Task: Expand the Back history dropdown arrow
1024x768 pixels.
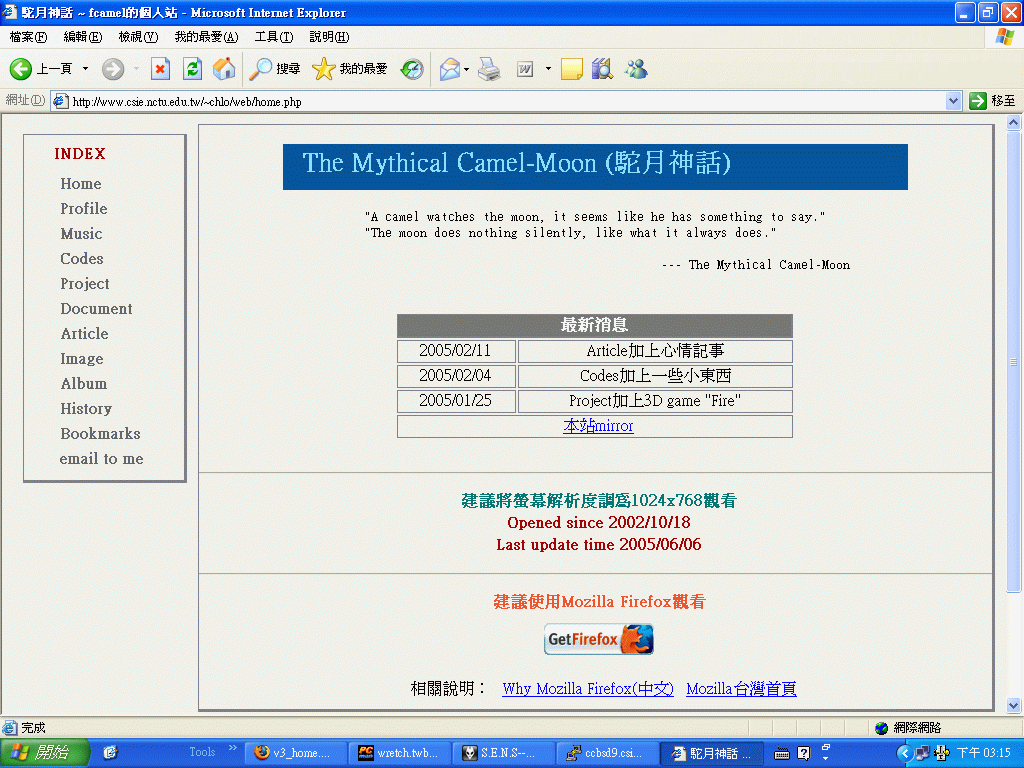Action: [85, 69]
